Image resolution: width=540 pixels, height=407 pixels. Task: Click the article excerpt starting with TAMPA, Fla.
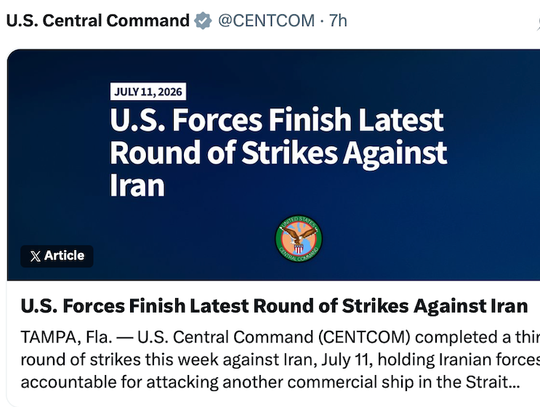coord(280,359)
